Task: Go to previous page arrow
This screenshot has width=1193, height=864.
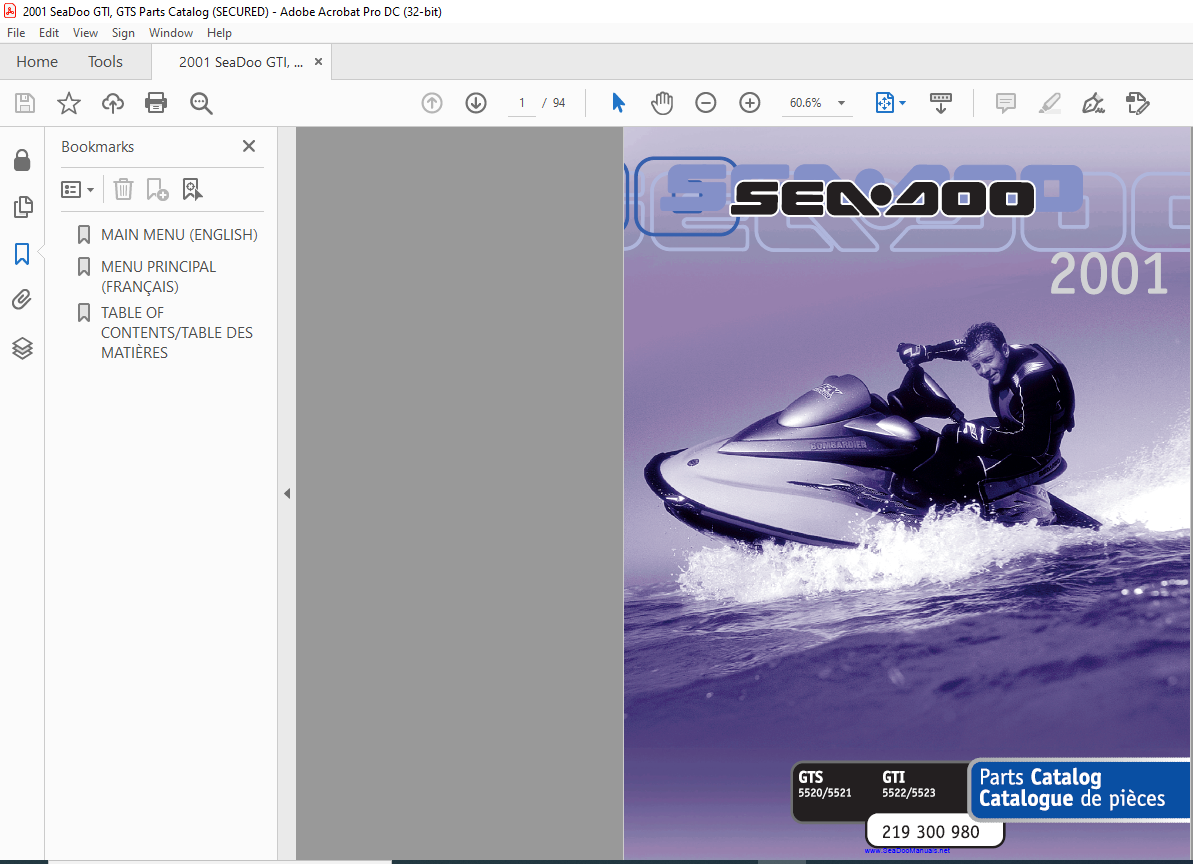Action: (x=432, y=103)
